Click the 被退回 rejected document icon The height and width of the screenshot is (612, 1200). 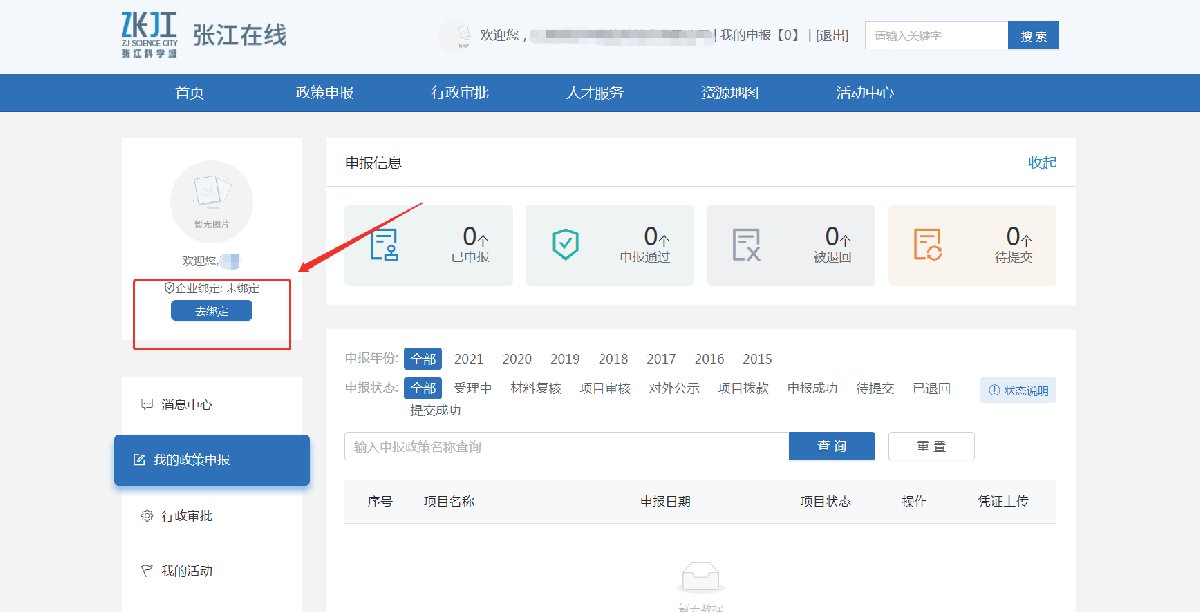click(747, 245)
